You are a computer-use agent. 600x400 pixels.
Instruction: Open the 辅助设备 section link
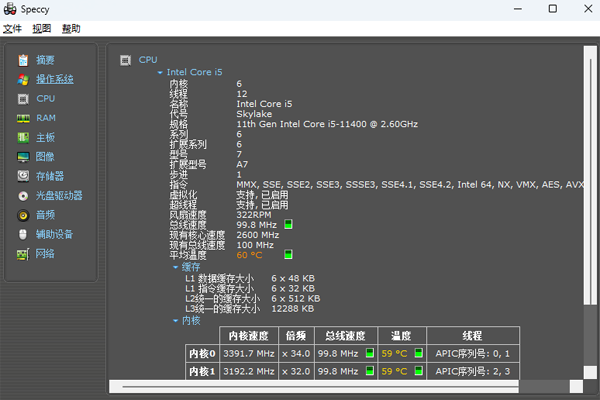54,234
